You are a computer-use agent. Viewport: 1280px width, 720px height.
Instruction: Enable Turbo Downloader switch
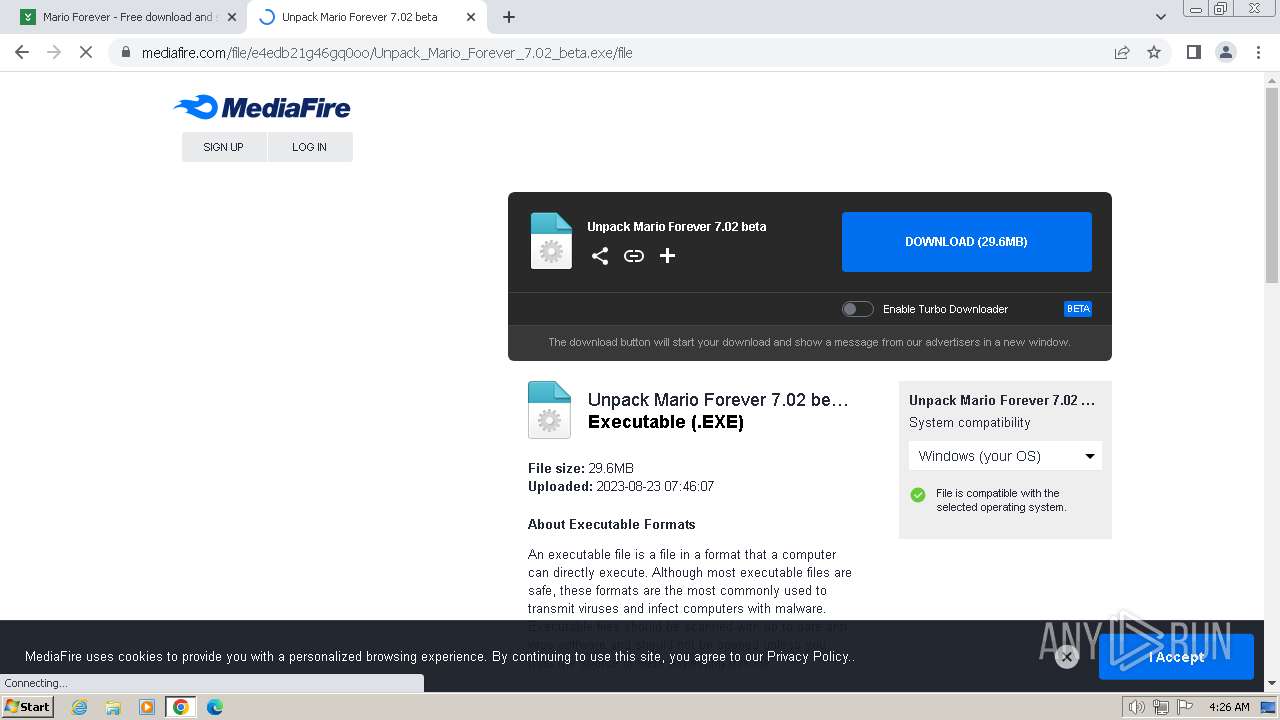(x=857, y=309)
